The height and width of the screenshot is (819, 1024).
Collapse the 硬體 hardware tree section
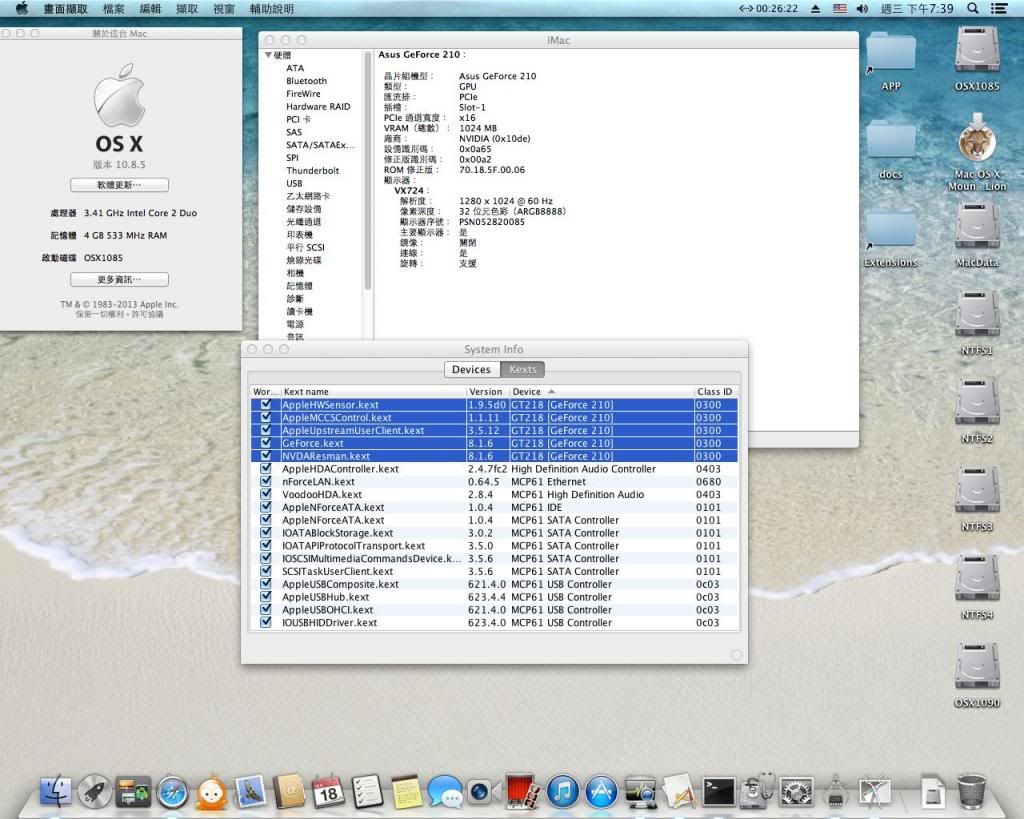268,55
